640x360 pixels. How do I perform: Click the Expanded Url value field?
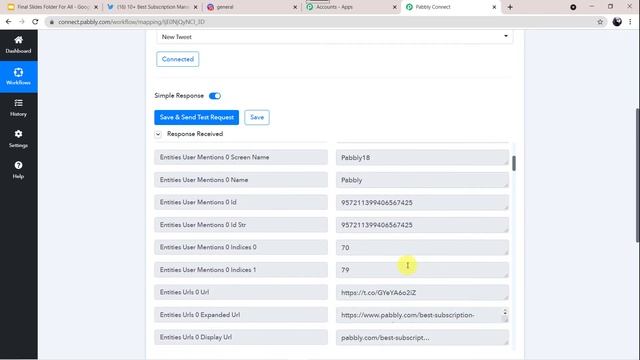coord(422,315)
